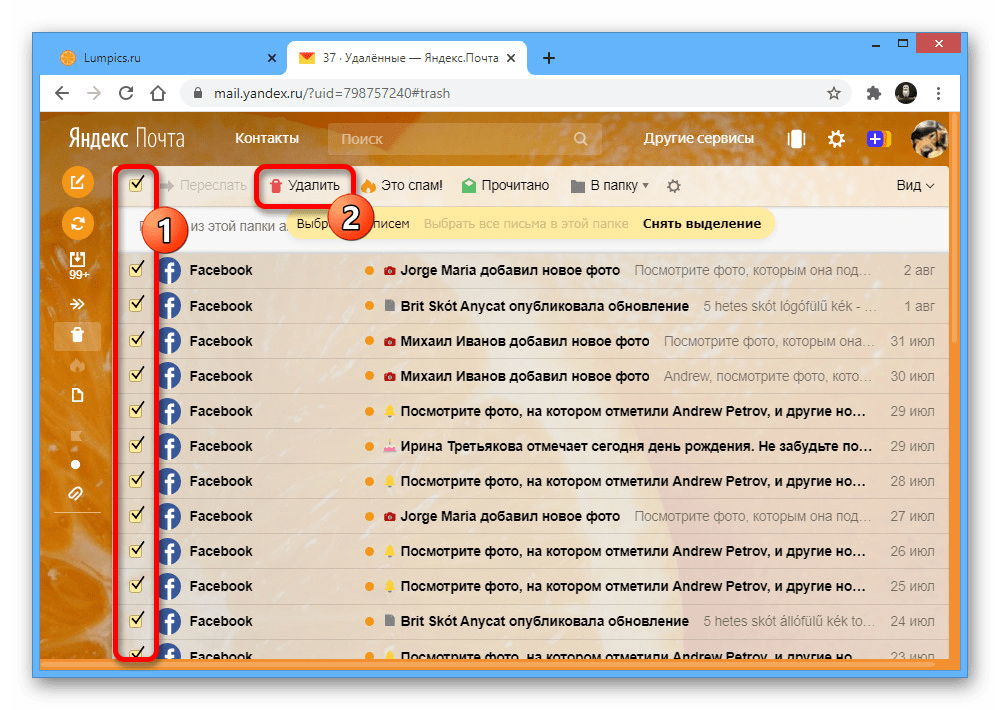Open the В папку dropdown
The image size is (1000, 710).
(x=608, y=185)
